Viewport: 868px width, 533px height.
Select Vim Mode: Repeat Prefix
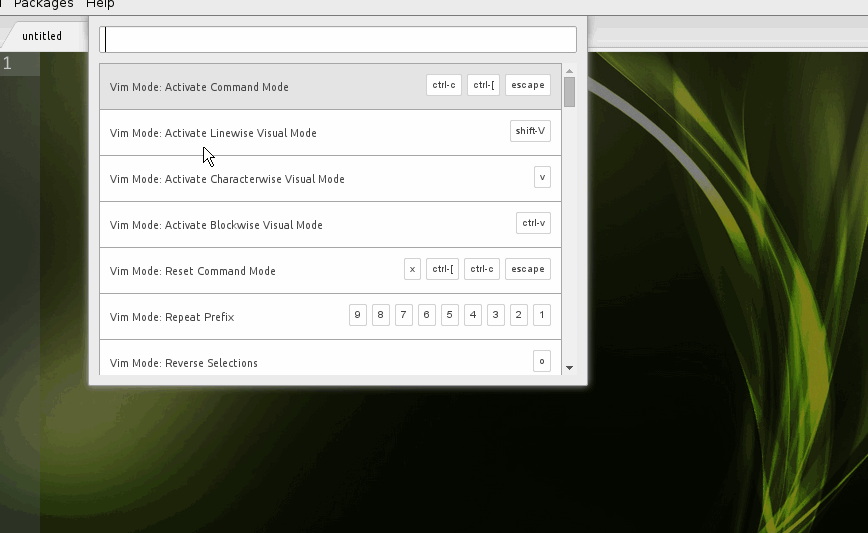[330, 317]
